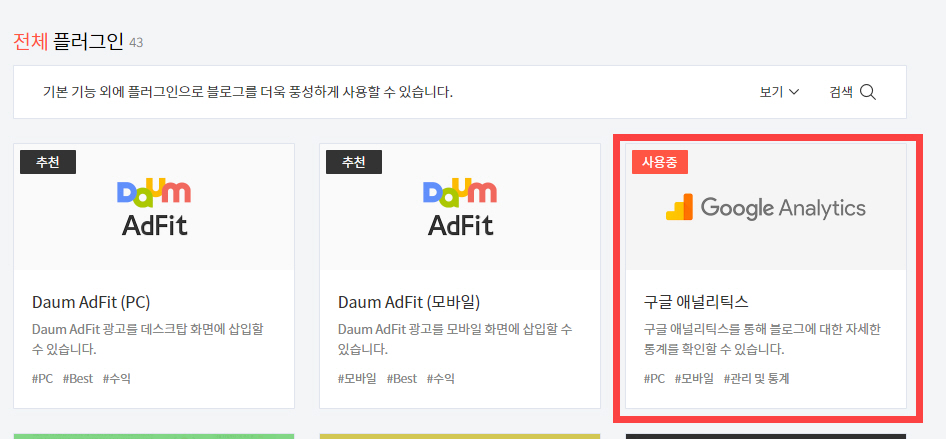Click the Google Analytics logo image
This screenshot has width=946, height=439.
point(766,208)
